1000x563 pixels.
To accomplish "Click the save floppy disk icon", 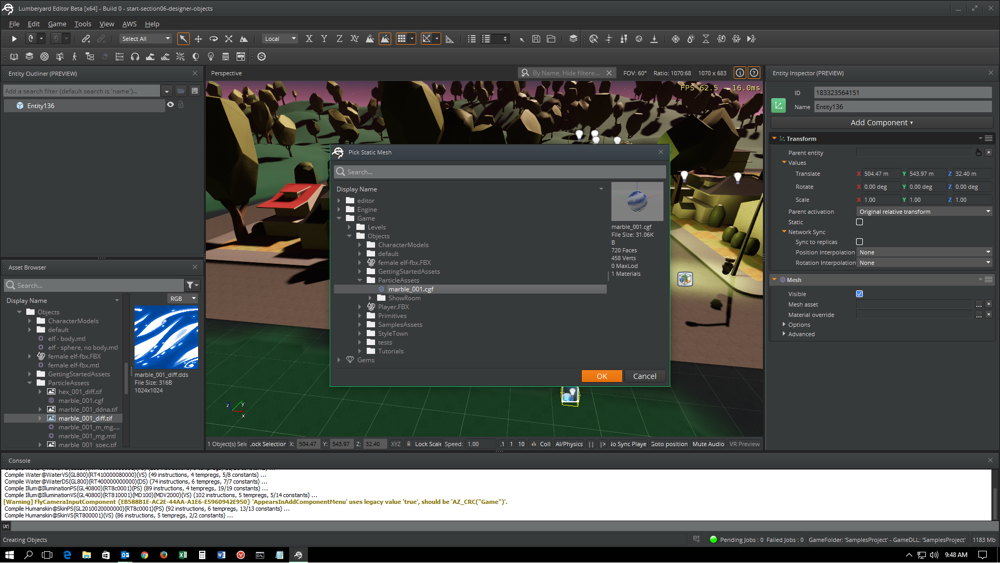I will click(x=536, y=39).
